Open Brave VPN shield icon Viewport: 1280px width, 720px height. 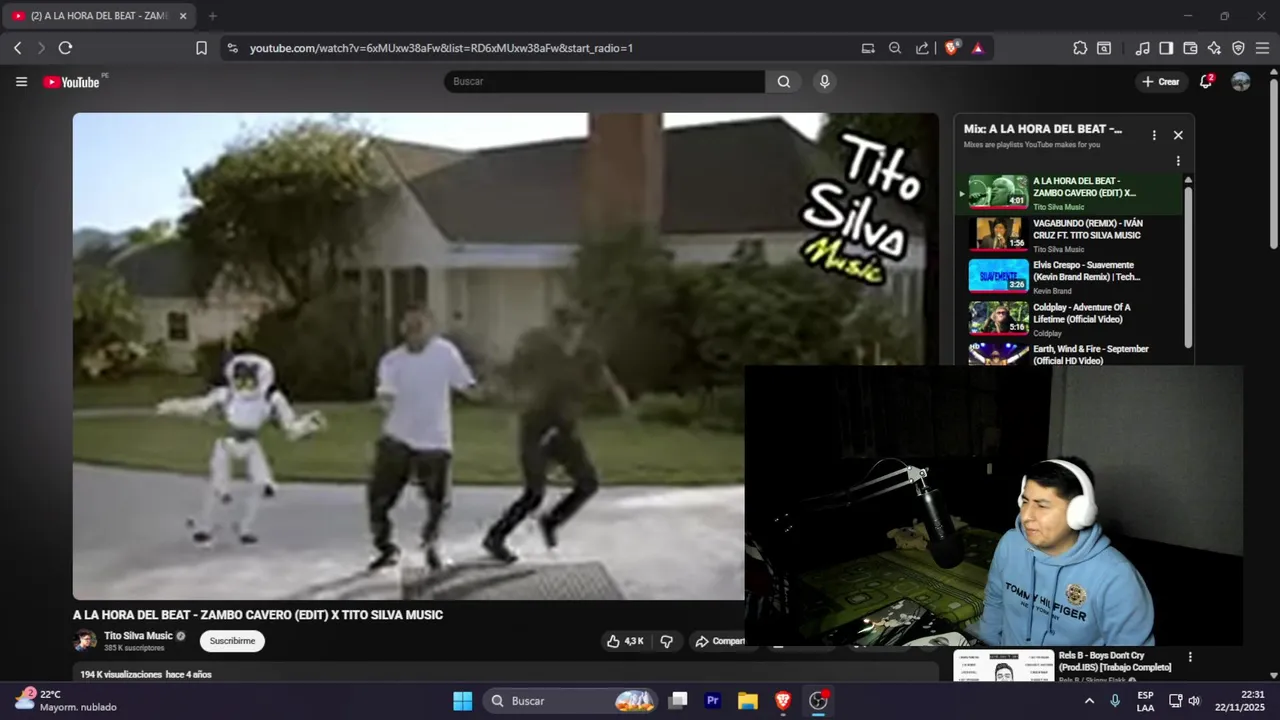[1238, 48]
